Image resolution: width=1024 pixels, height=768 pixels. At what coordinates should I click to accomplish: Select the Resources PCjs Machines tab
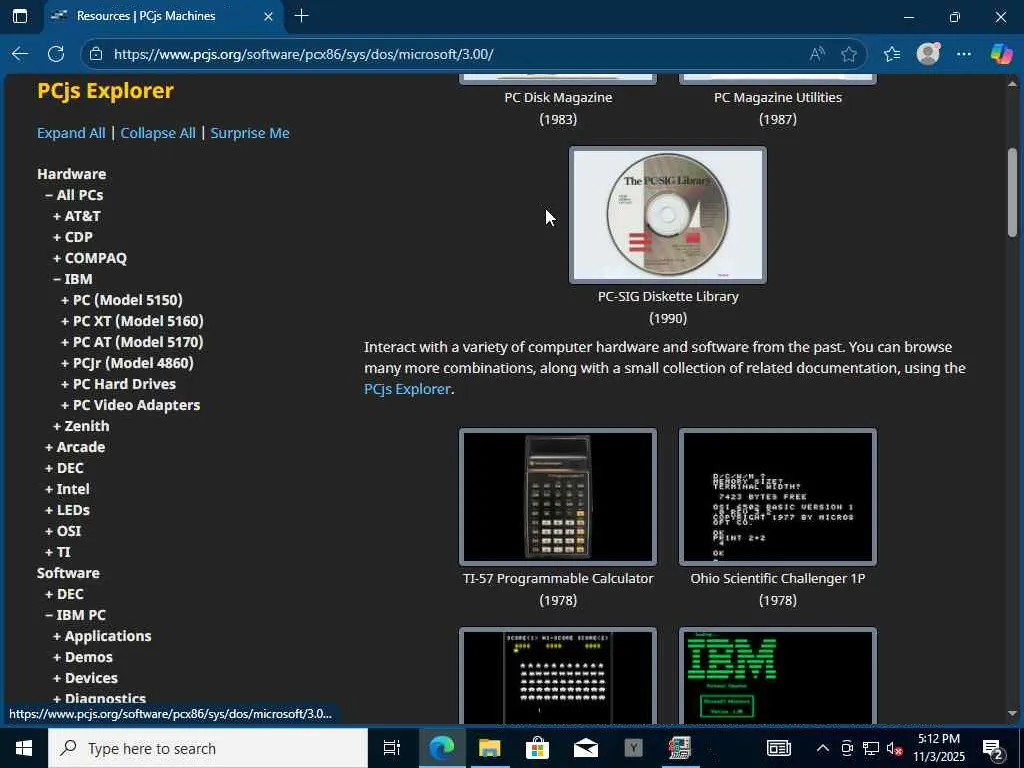point(163,16)
